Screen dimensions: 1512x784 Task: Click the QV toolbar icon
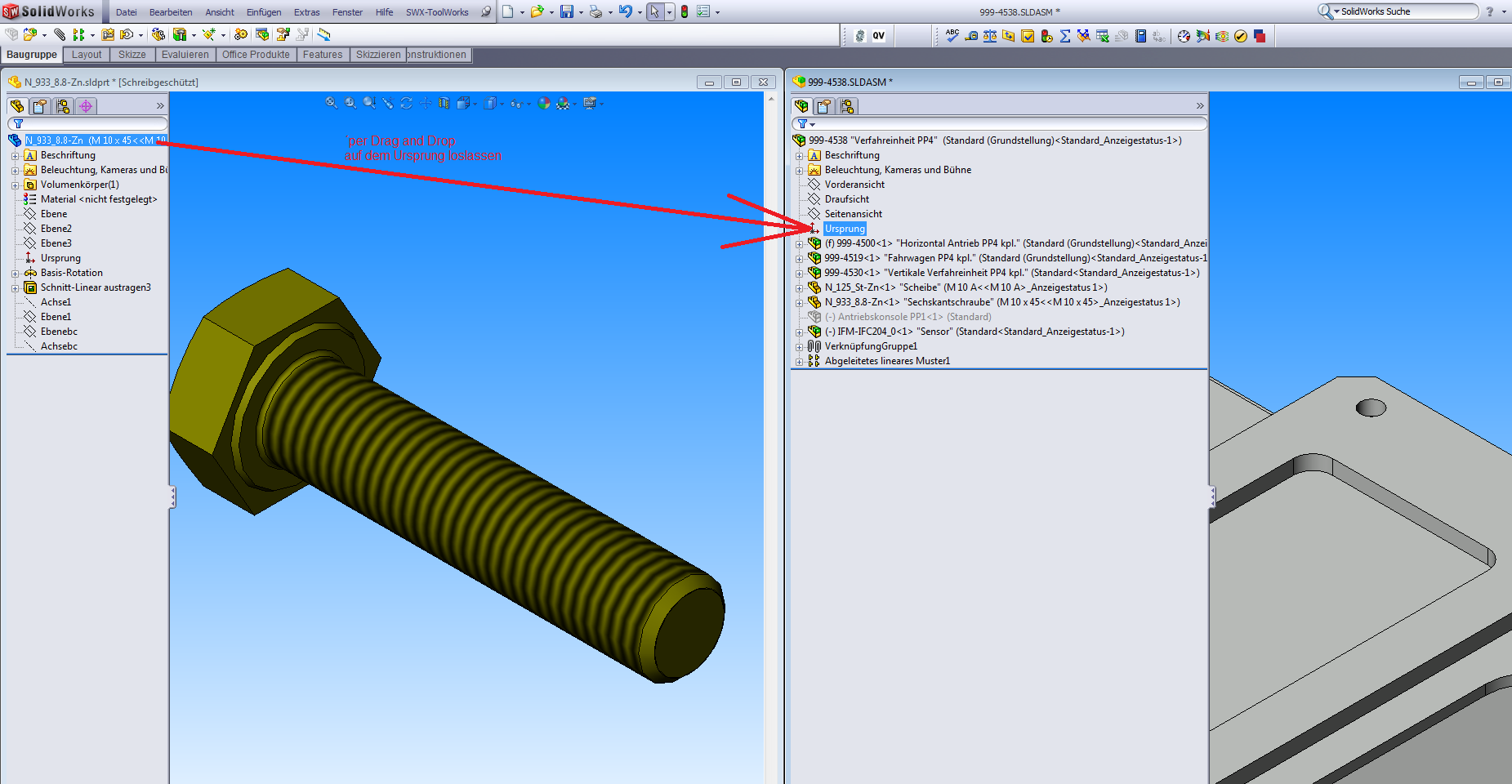pyautogui.click(x=878, y=35)
